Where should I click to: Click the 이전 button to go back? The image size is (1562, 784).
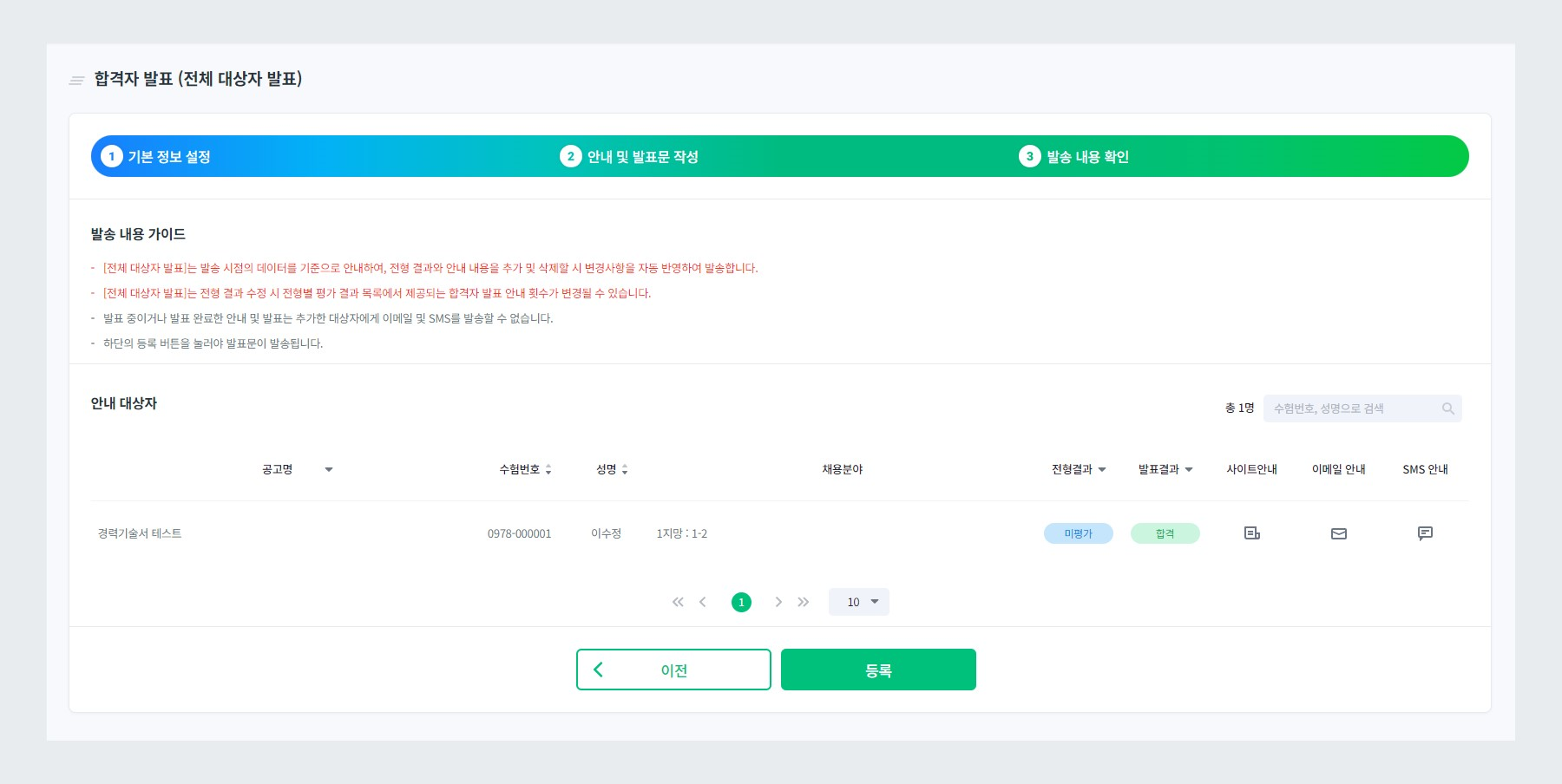tap(673, 669)
